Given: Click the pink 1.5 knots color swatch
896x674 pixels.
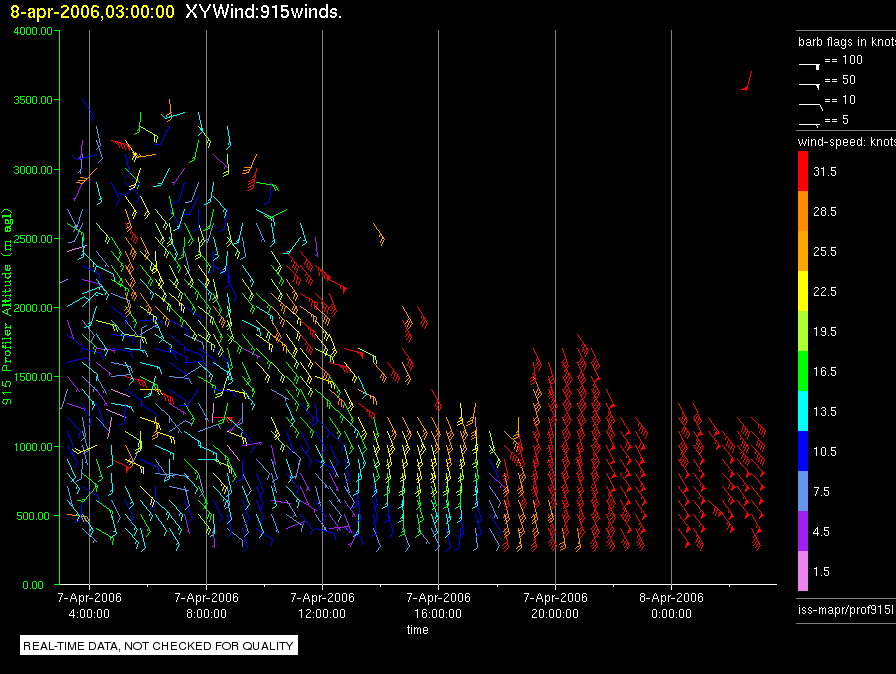Looking at the screenshot, I should (x=803, y=571).
